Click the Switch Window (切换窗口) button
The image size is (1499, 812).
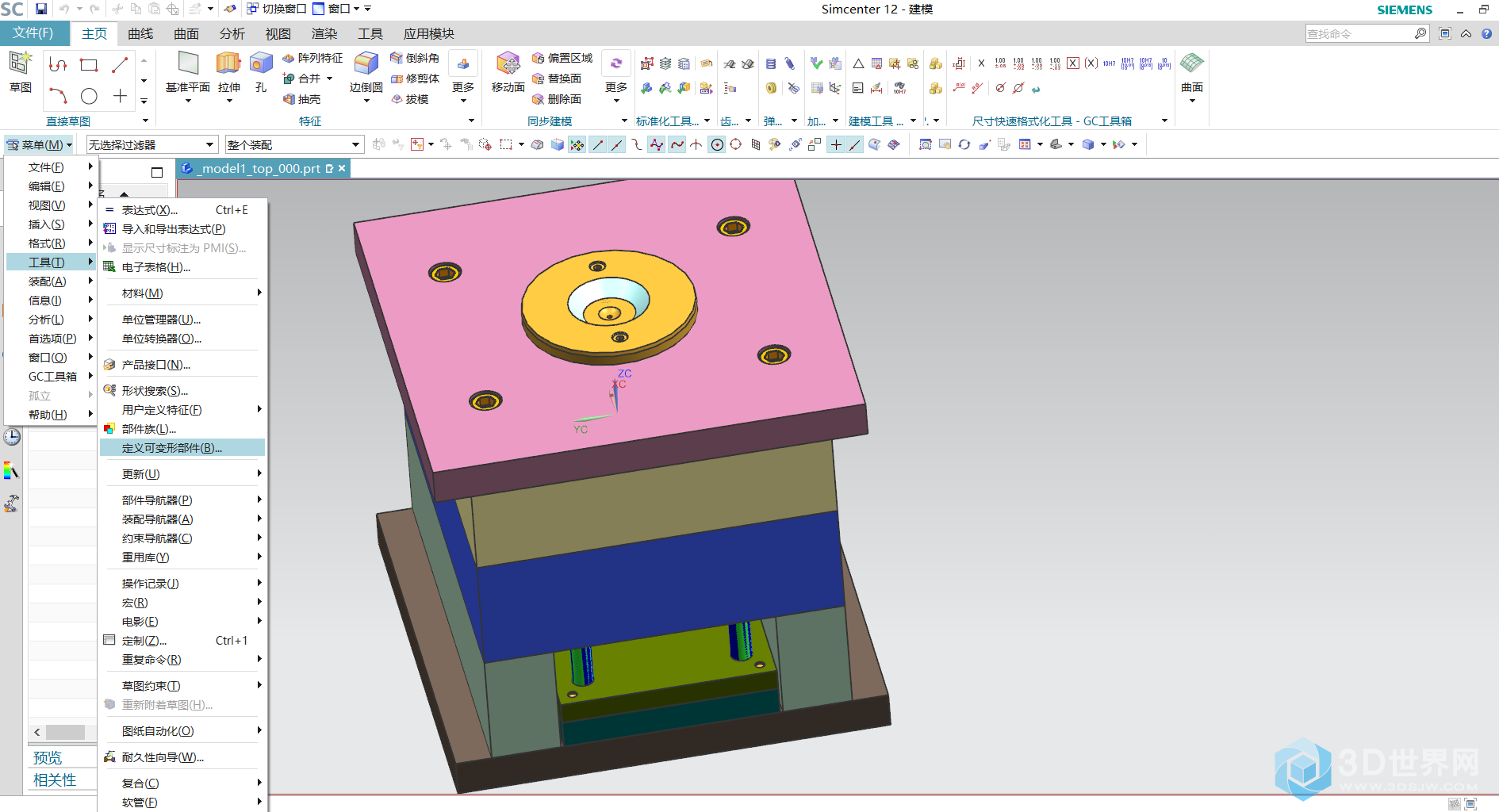276,9
